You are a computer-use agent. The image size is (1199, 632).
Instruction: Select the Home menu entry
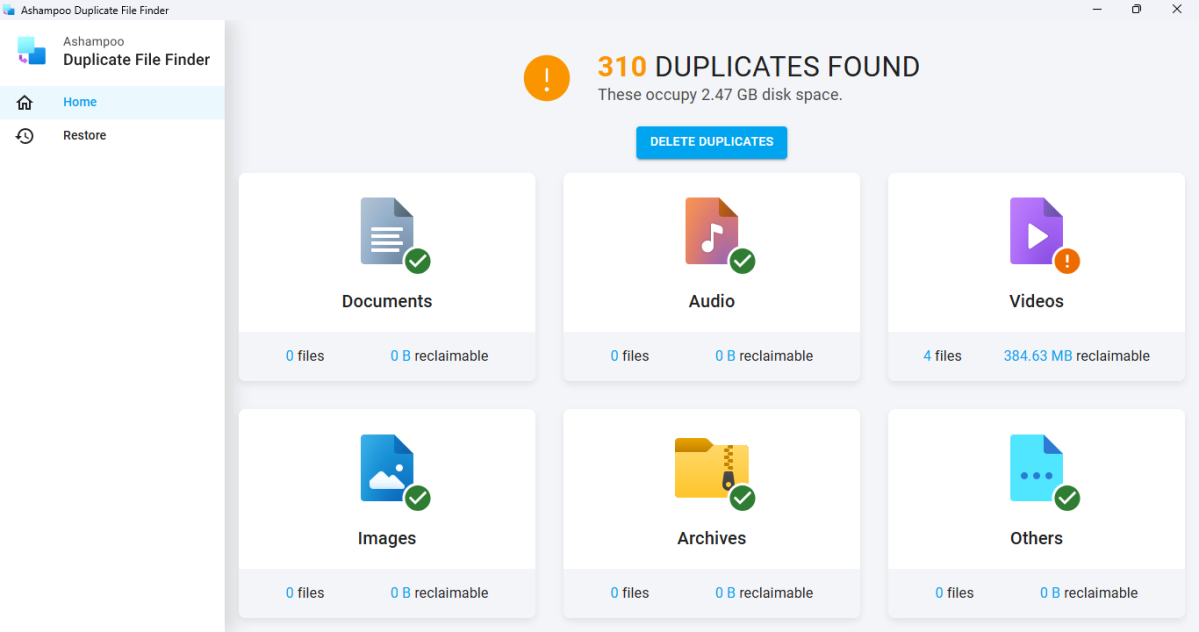coord(79,101)
